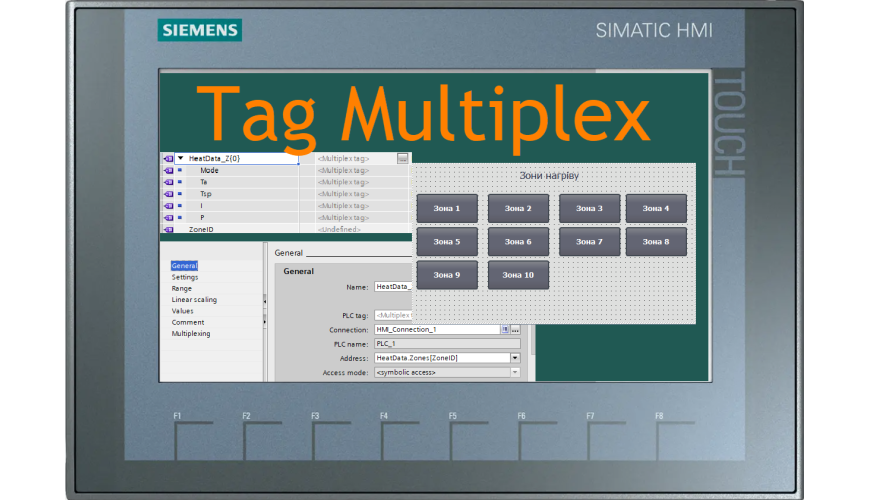Viewport: 870px width, 500px height.
Task: Open Comment in the properties navigation
Action: point(188,322)
